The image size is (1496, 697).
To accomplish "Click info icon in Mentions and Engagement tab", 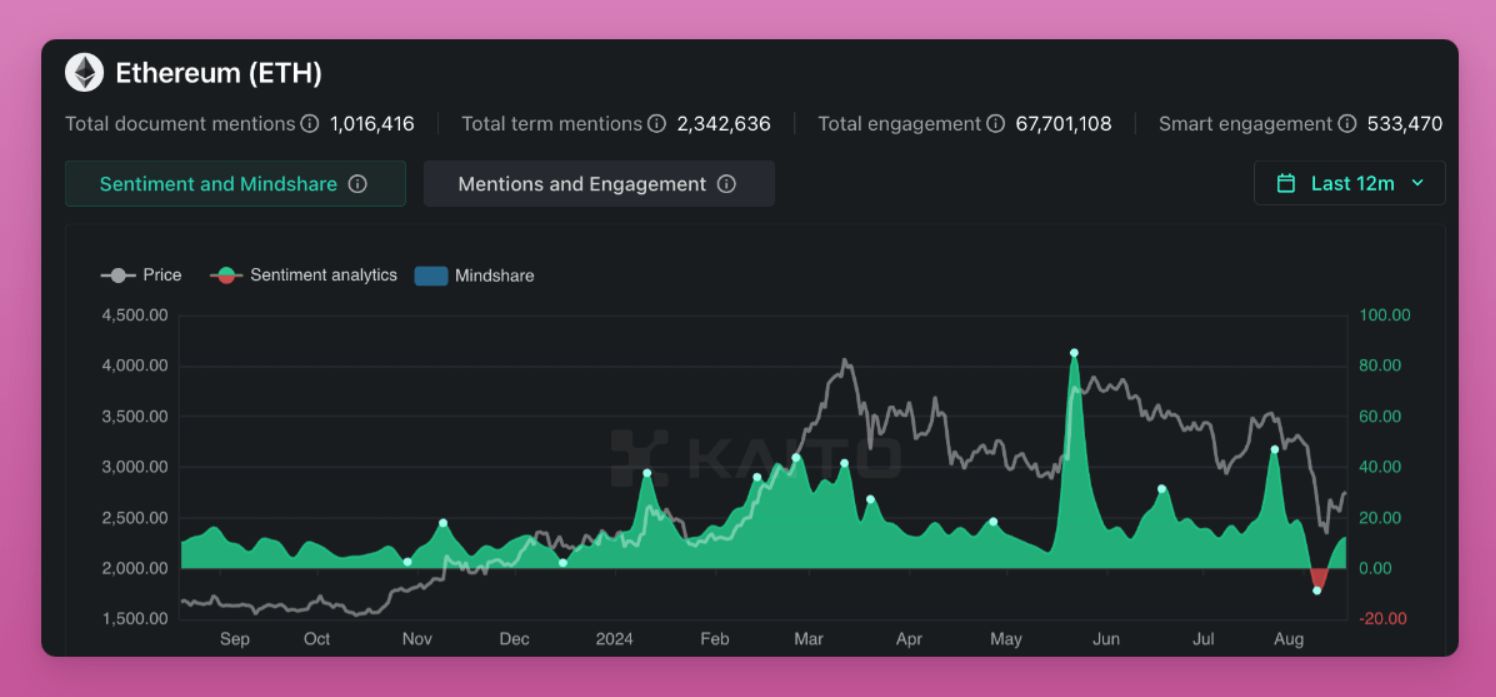I will coord(727,184).
